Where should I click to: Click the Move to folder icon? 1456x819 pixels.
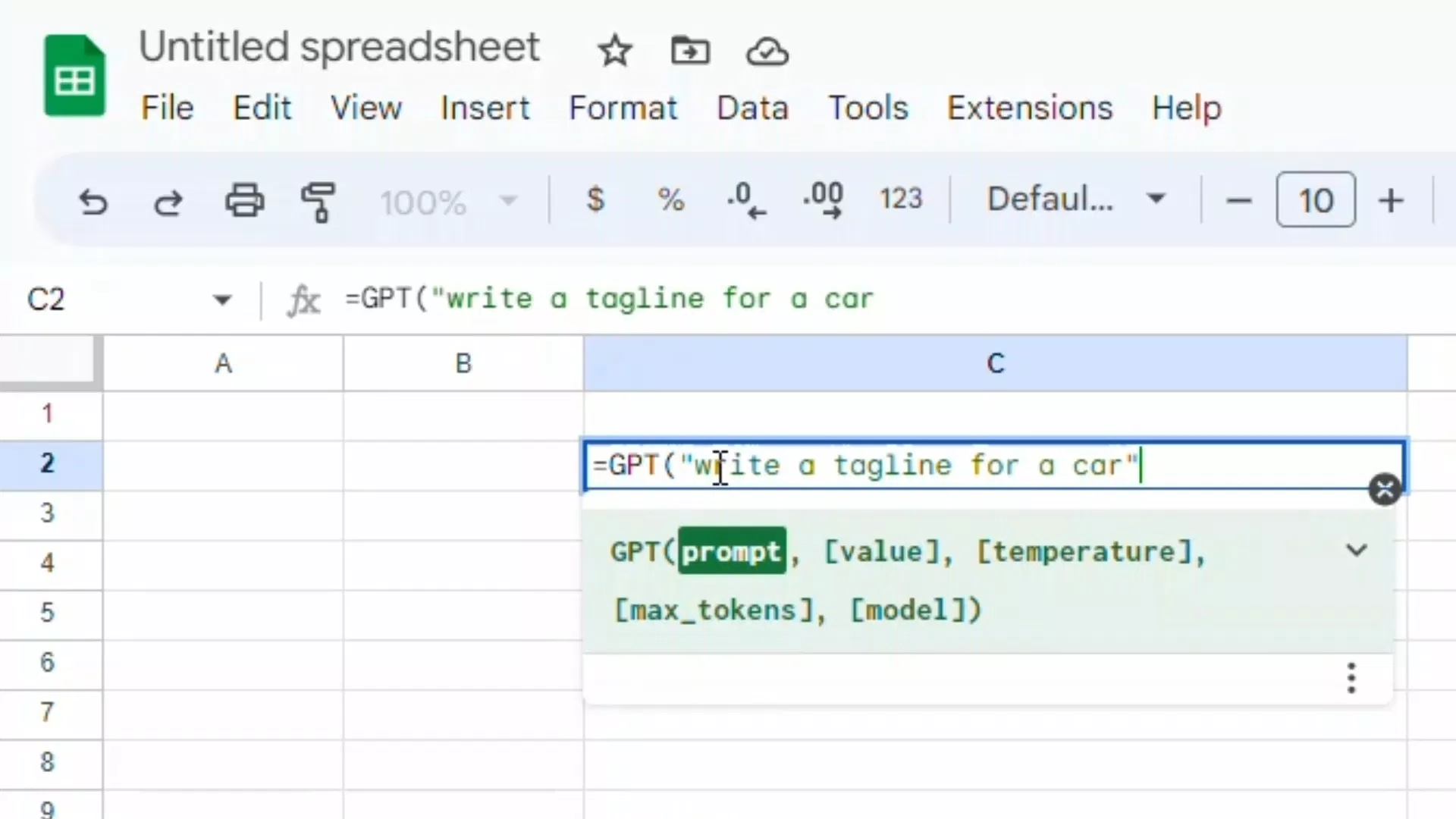pyautogui.click(x=690, y=52)
